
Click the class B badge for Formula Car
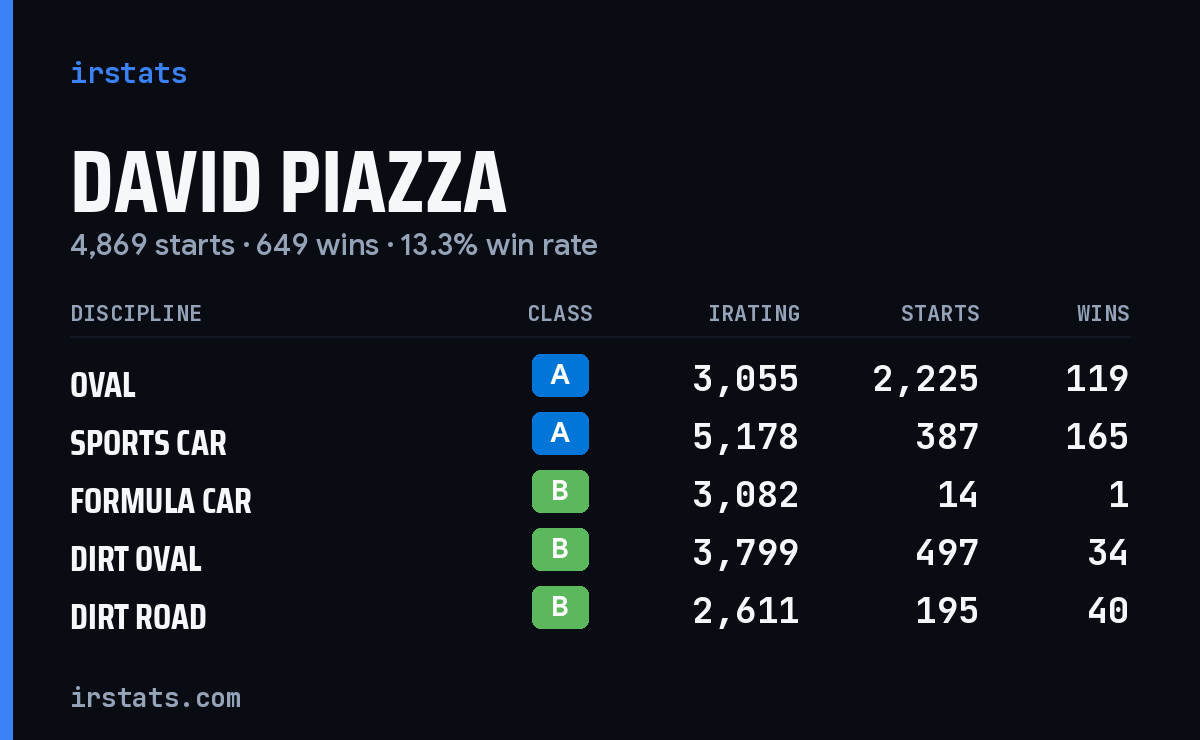560,491
